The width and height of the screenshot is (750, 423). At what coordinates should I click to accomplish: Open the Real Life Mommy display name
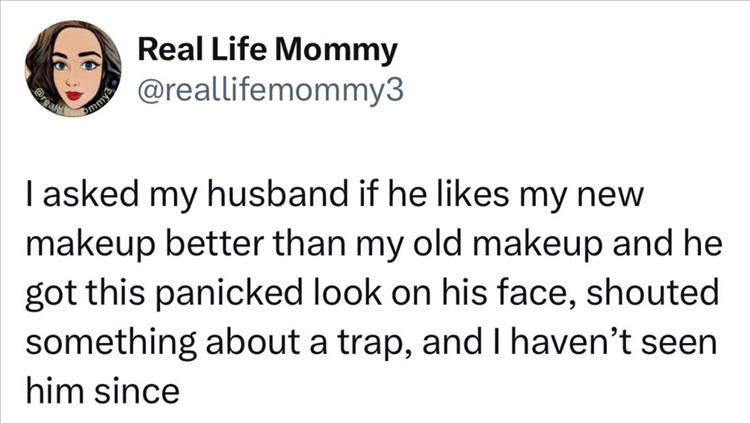click(x=265, y=48)
